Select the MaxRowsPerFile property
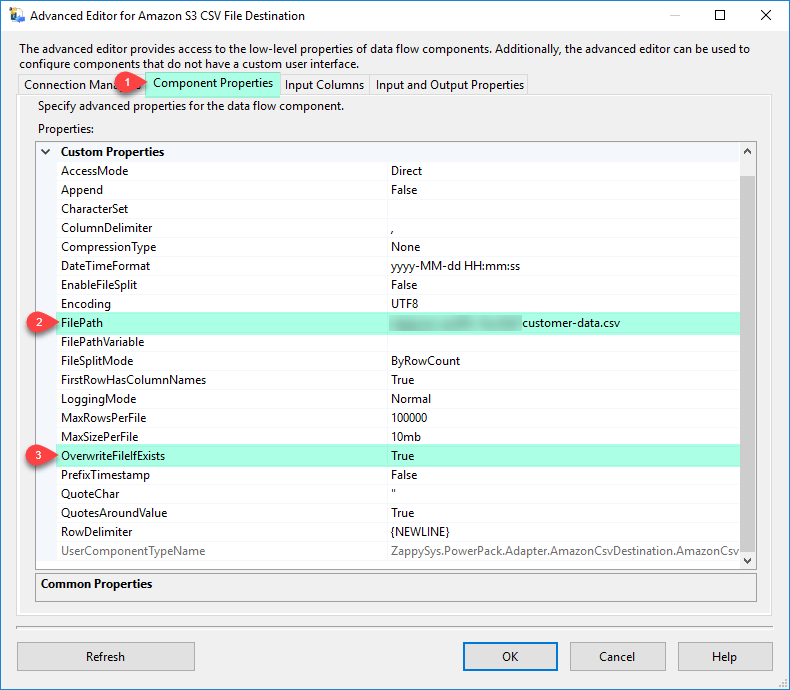The width and height of the screenshot is (790, 690). [x=104, y=418]
